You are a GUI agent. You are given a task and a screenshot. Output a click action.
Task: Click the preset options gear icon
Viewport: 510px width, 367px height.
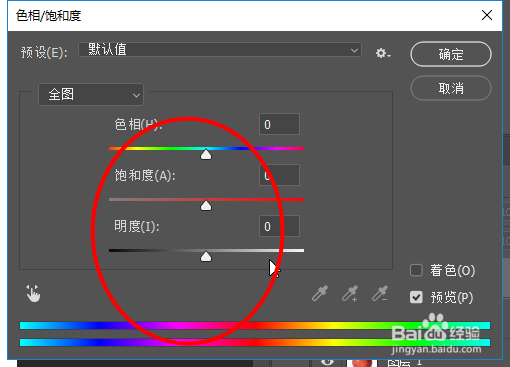coord(383,53)
